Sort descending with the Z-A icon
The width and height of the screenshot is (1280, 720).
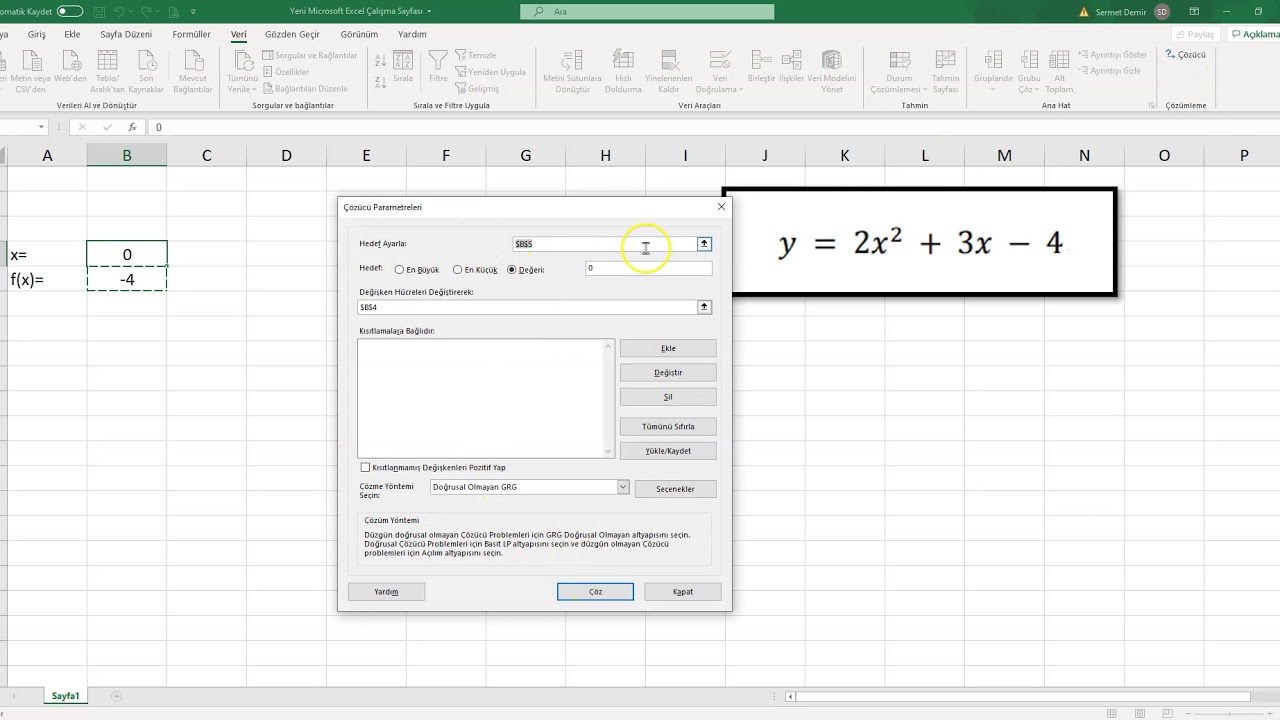(380, 84)
